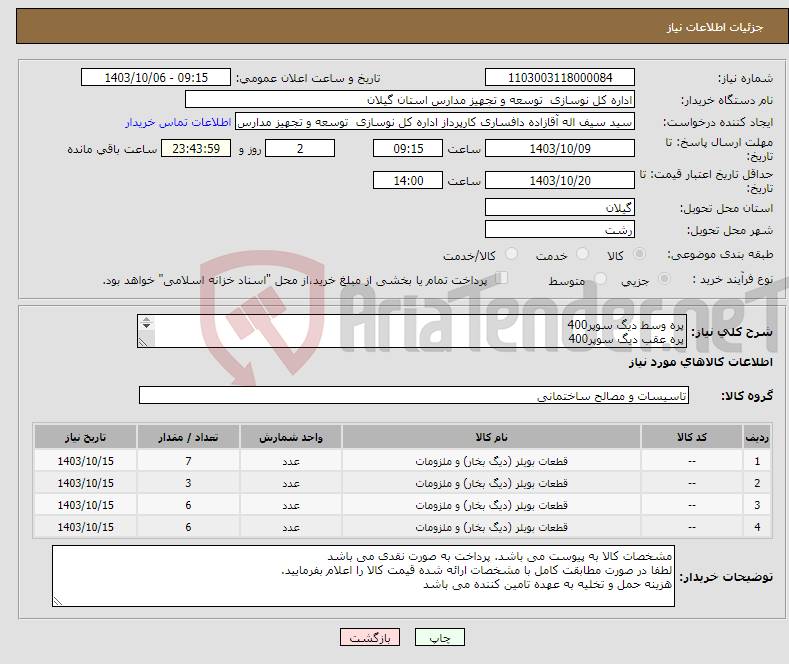Click the تاریخ نیاز column header
This screenshot has width=789, height=664.
click(86, 437)
